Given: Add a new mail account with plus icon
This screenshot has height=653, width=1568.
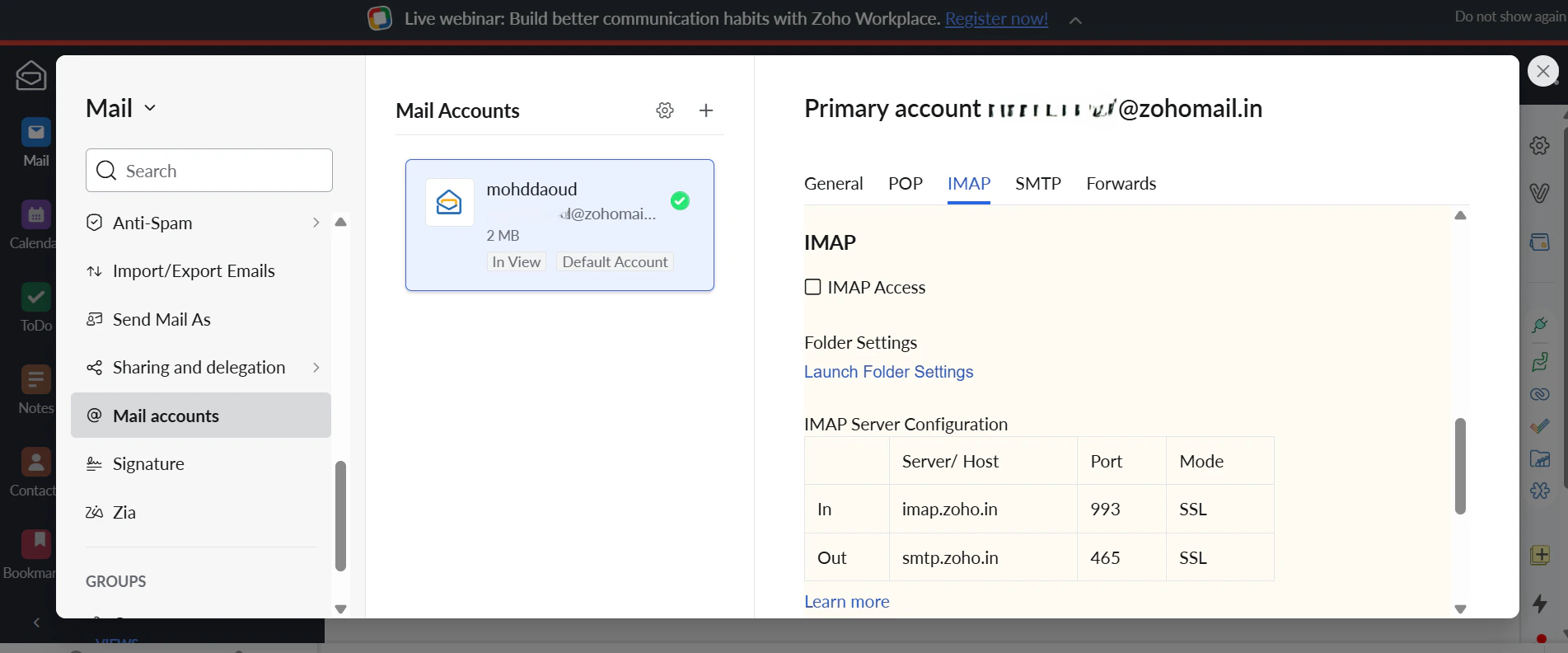Looking at the screenshot, I should 706,110.
